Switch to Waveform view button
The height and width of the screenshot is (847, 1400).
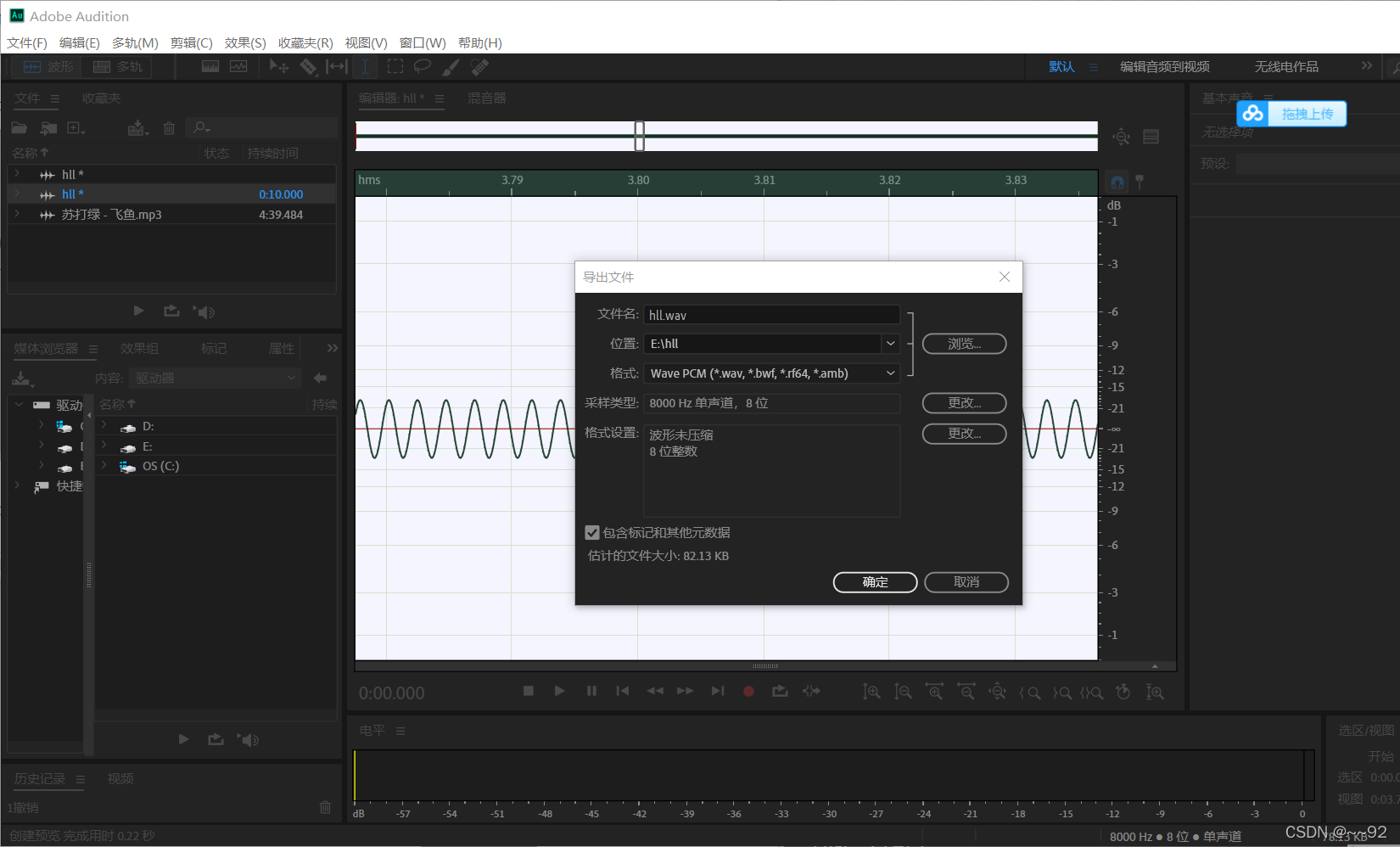click(x=48, y=67)
